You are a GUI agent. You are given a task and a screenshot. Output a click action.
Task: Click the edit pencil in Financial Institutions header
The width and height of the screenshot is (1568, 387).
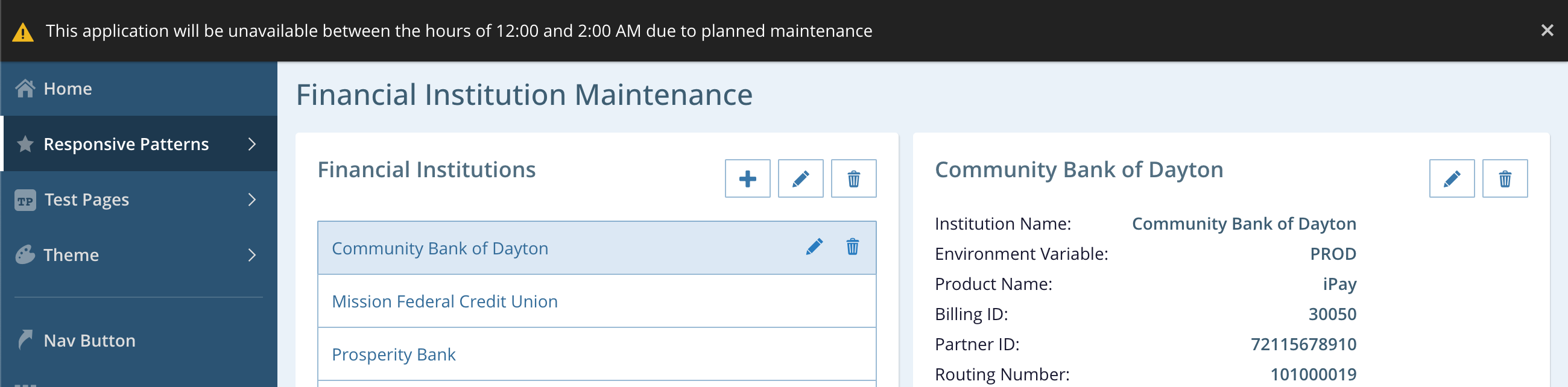coord(800,179)
